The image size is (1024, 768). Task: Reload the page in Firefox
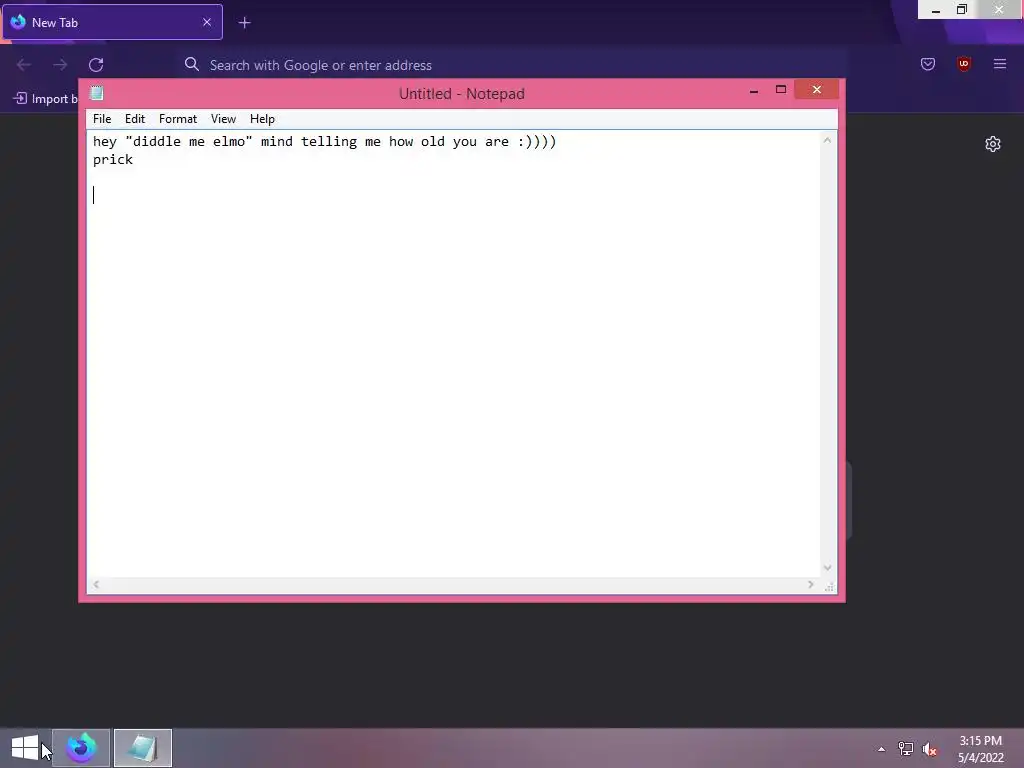[96, 65]
